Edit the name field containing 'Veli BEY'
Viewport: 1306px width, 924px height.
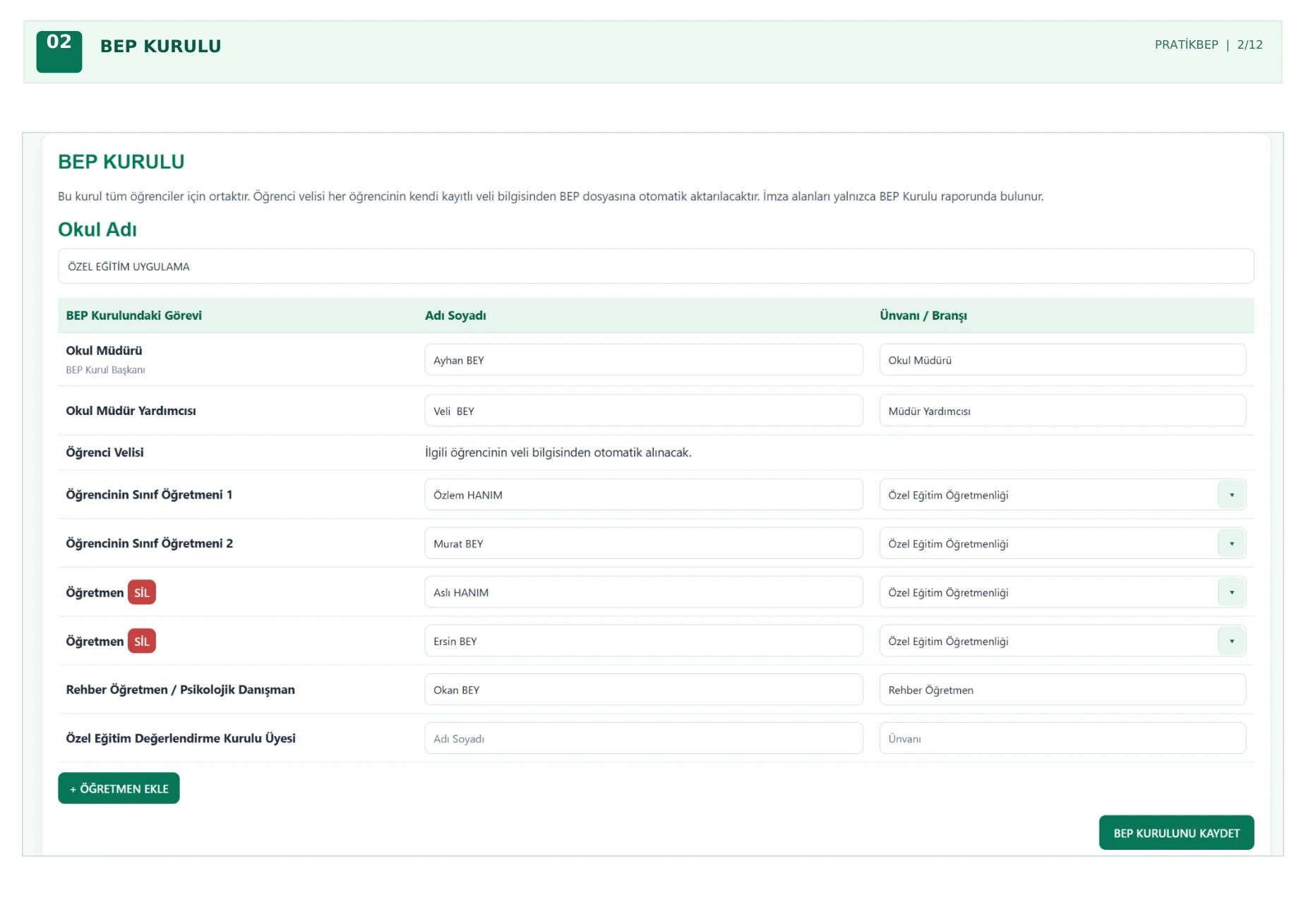pyautogui.click(x=643, y=411)
